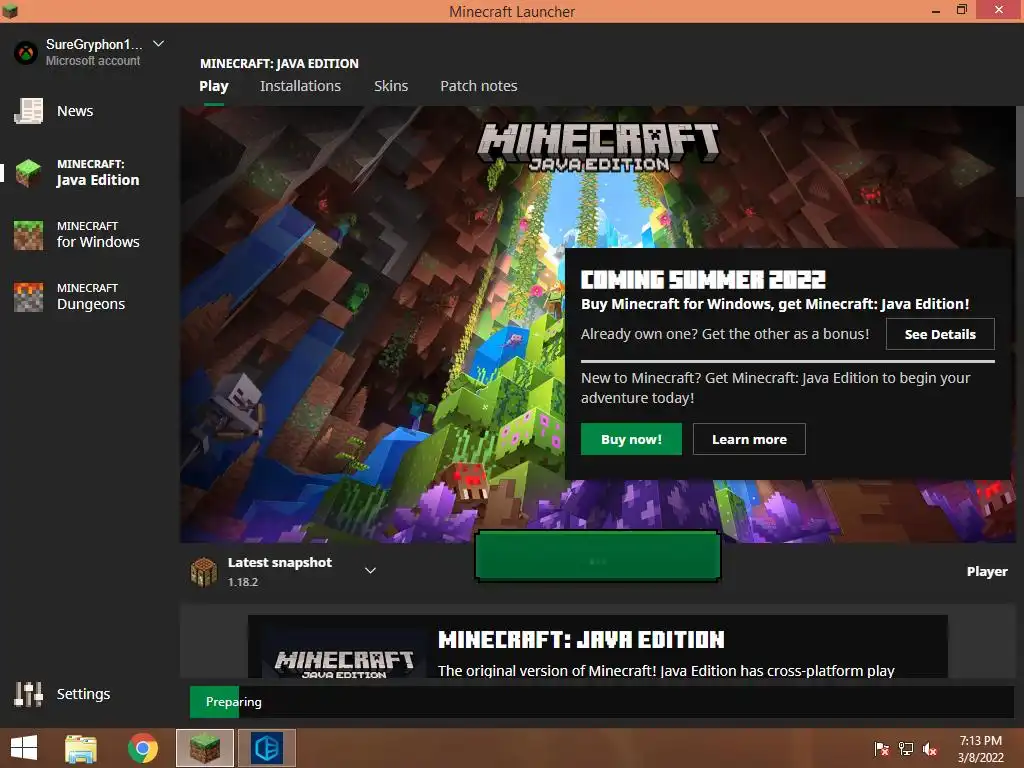Click the See Details button
This screenshot has height=768, width=1024.
[x=940, y=334]
